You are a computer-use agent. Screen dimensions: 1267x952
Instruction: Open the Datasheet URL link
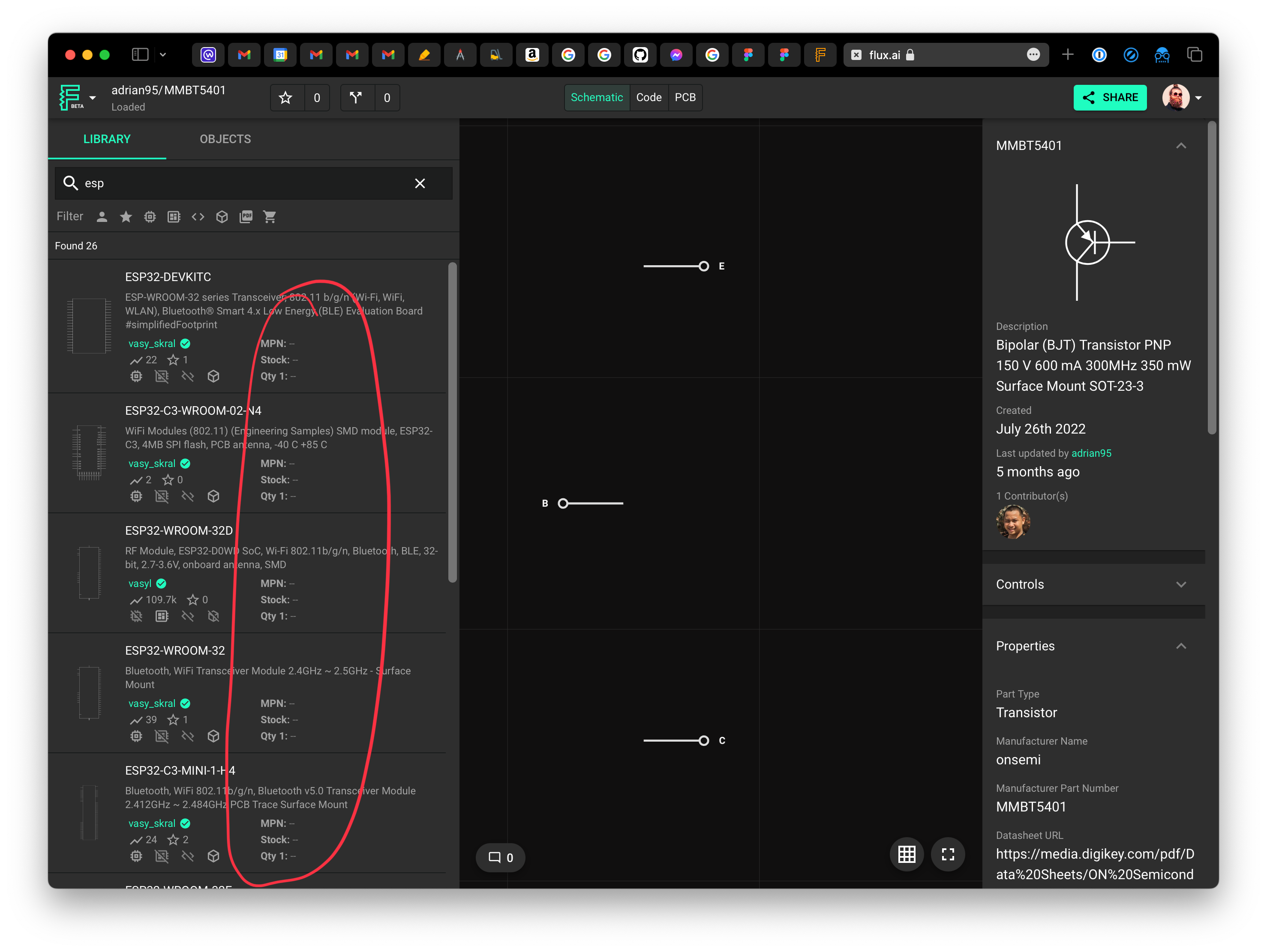coord(1095,865)
